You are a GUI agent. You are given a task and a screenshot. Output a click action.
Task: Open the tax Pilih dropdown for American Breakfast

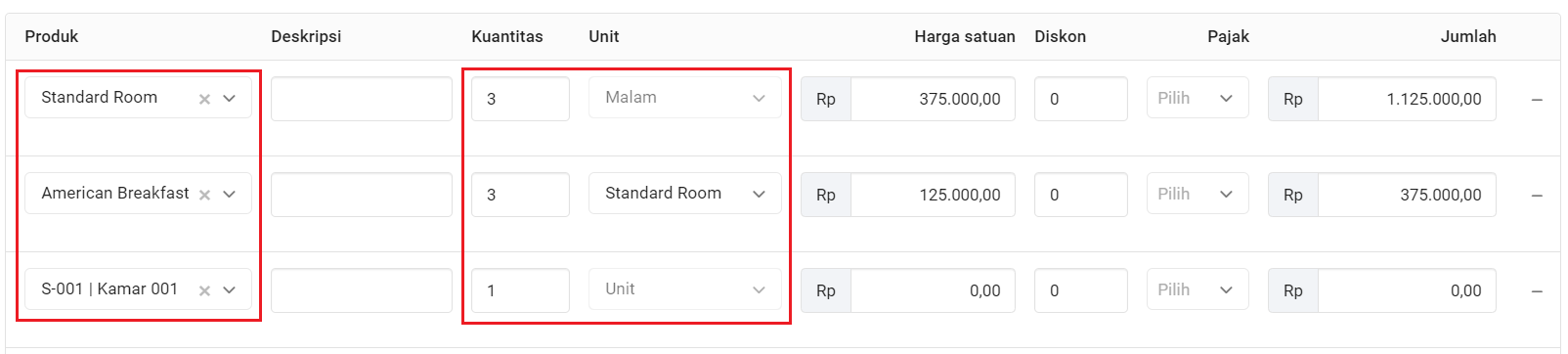[1198, 194]
